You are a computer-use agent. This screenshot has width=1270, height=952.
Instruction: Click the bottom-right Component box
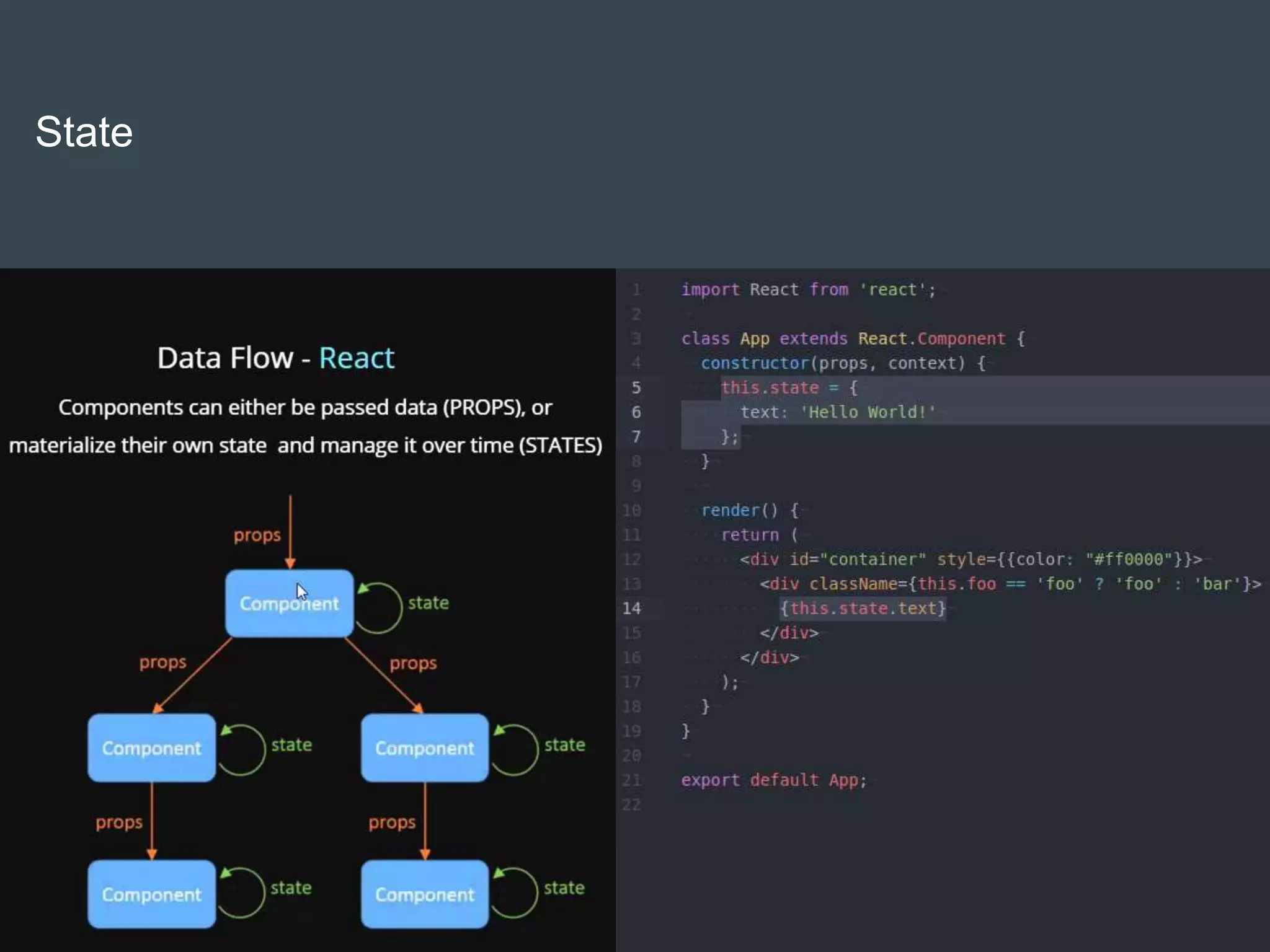tap(424, 894)
